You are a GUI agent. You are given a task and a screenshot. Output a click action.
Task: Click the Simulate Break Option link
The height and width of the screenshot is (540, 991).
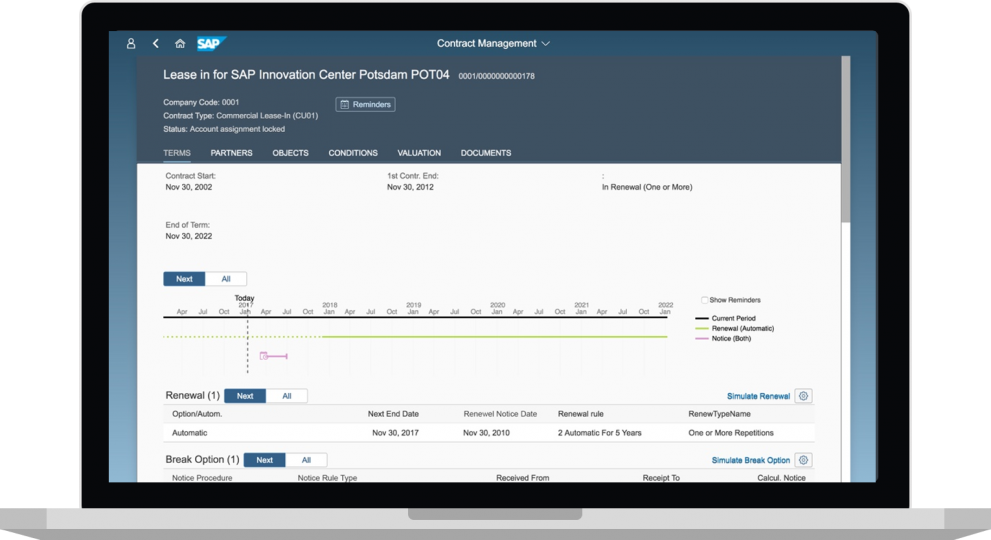tap(751, 460)
